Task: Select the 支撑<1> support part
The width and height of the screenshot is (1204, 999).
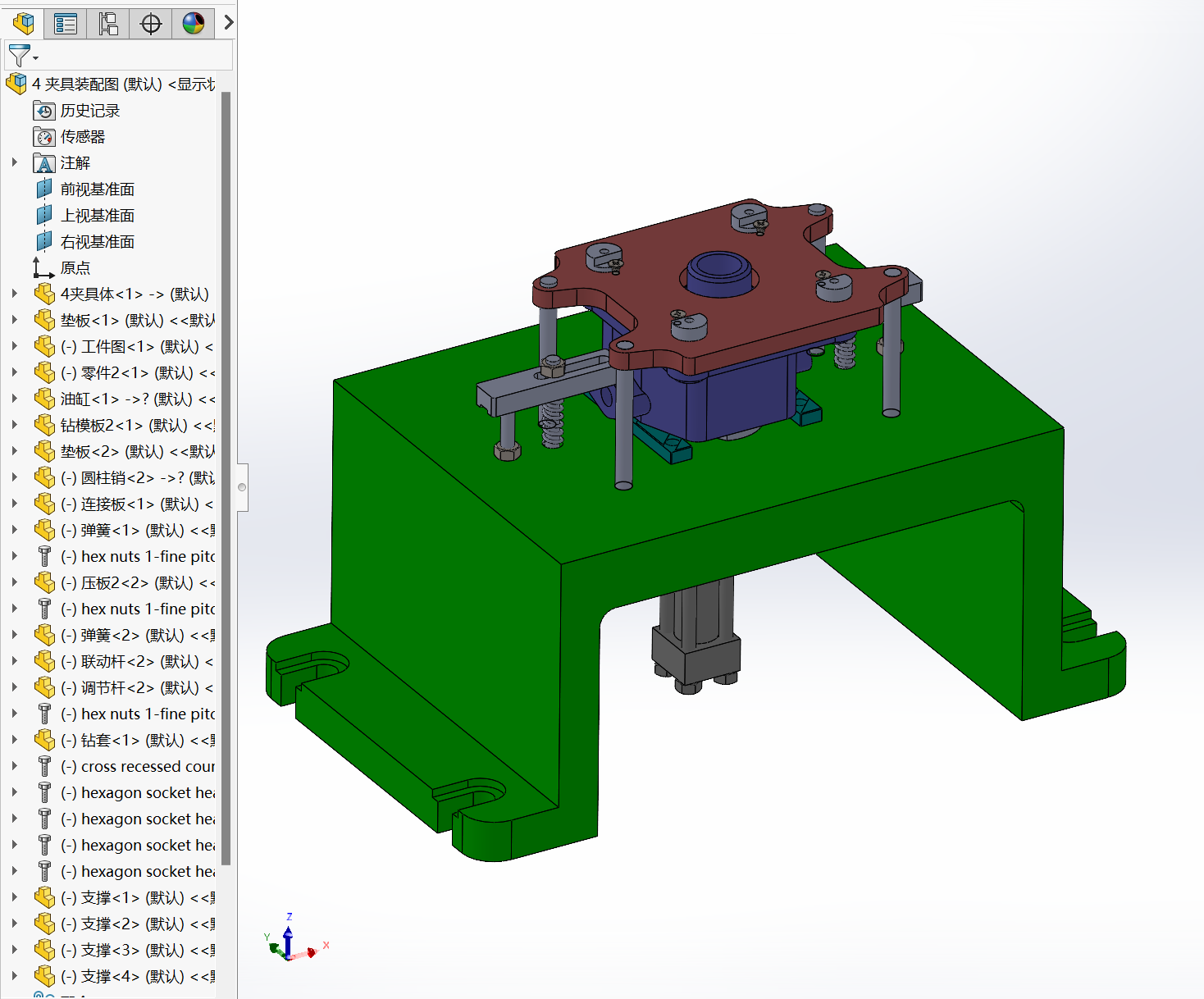Action: (123, 898)
